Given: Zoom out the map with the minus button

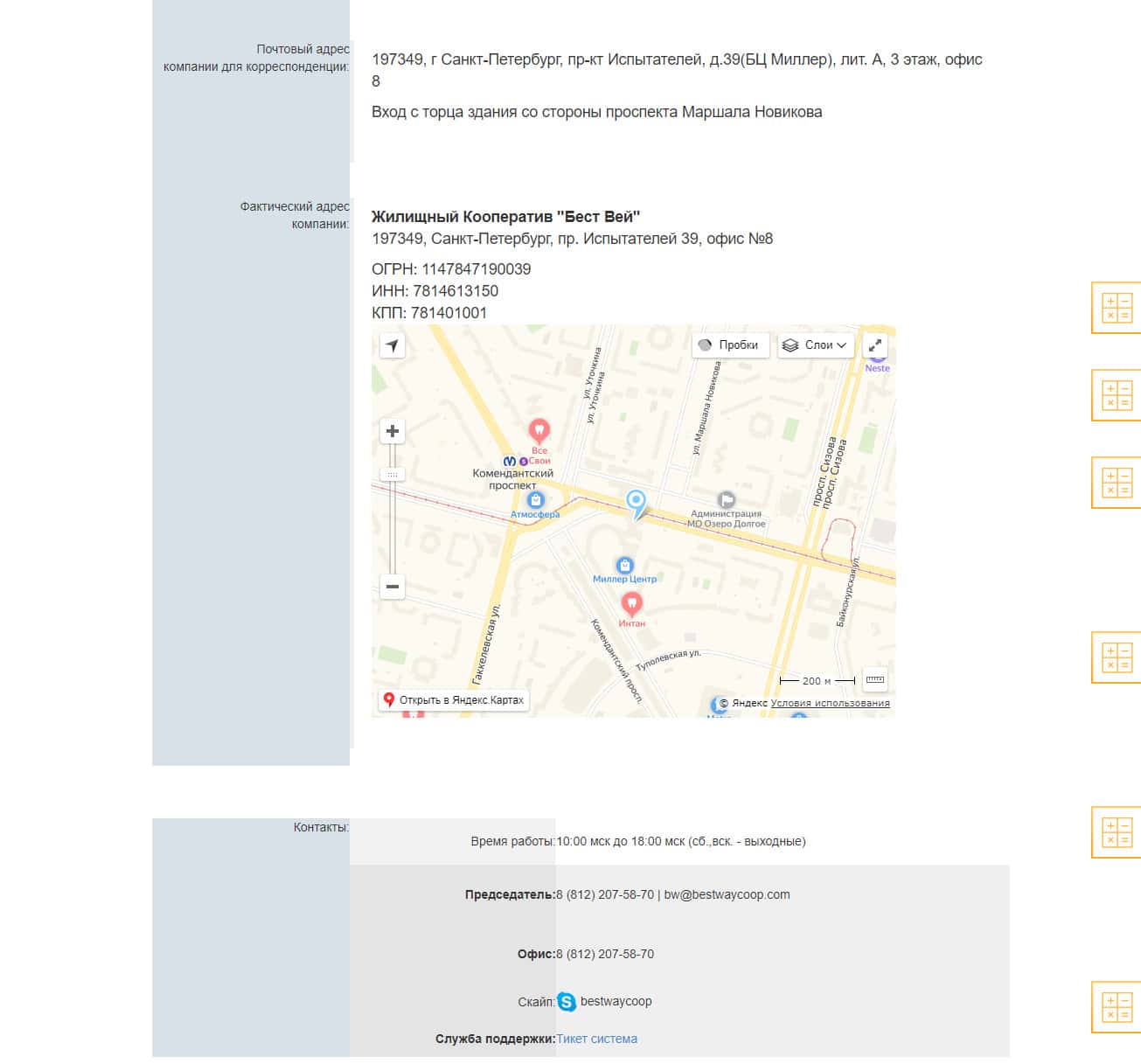Looking at the screenshot, I should (393, 586).
